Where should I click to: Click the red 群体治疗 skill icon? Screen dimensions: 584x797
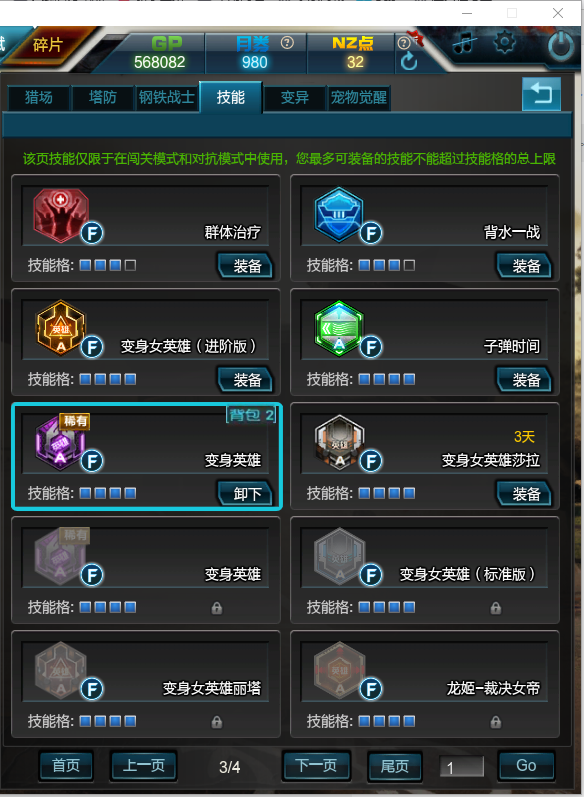(x=61, y=215)
